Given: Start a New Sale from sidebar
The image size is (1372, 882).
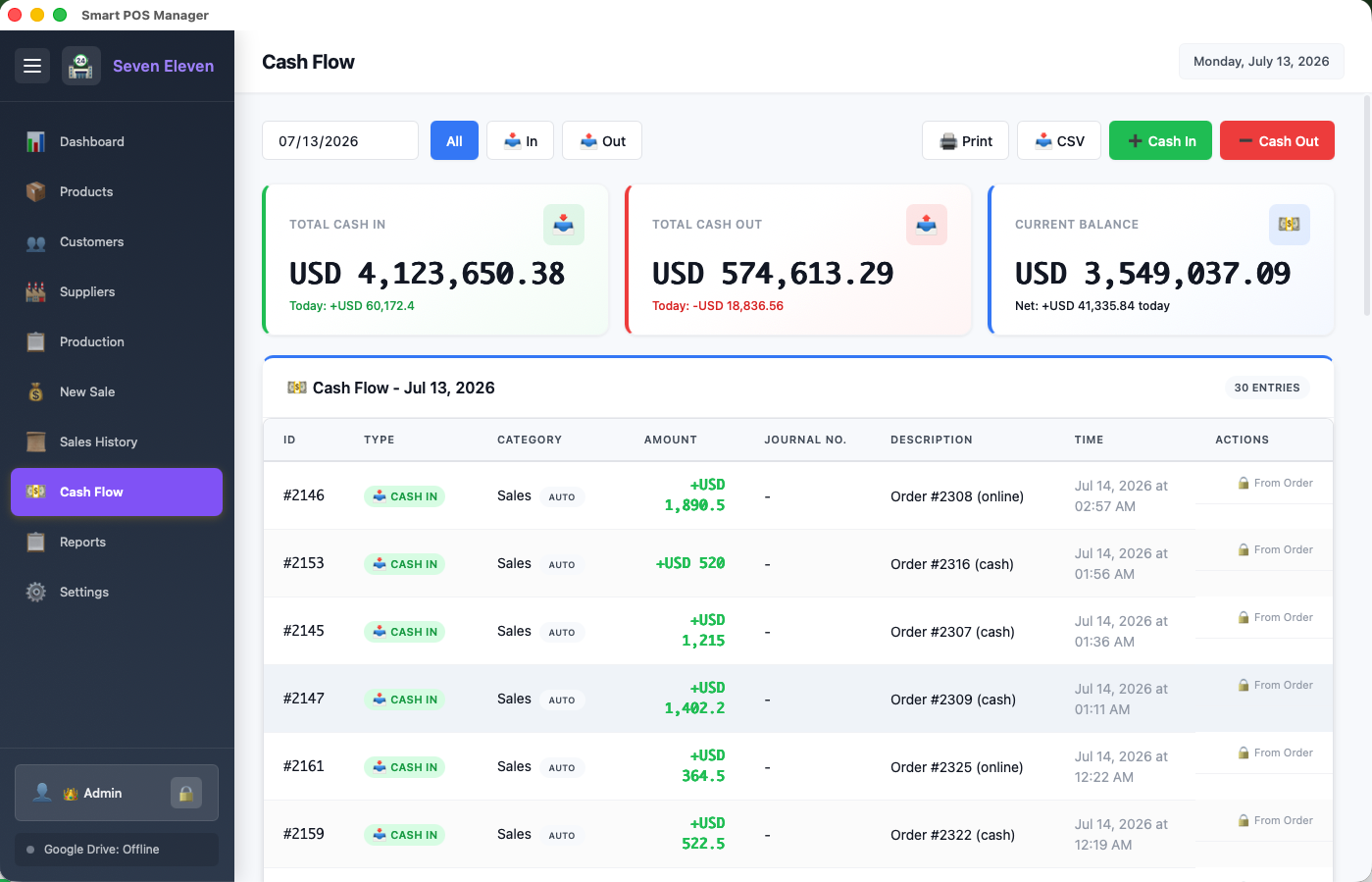Looking at the screenshot, I should click(117, 391).
